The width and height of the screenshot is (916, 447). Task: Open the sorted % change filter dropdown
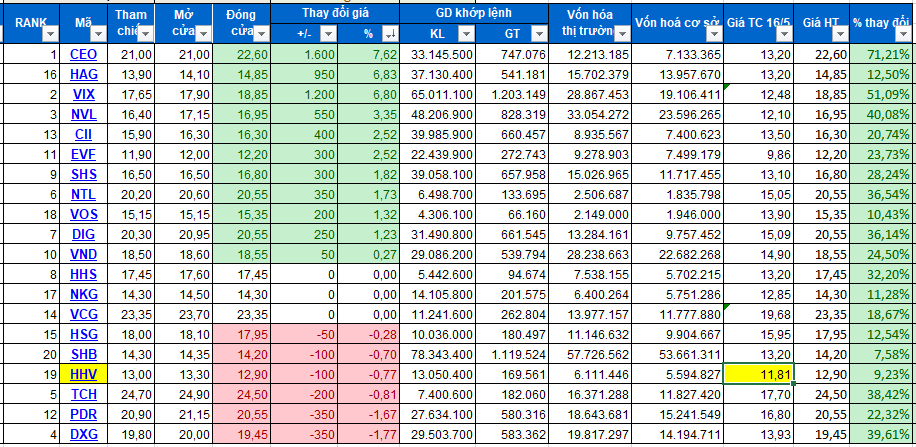coord(390,34)
